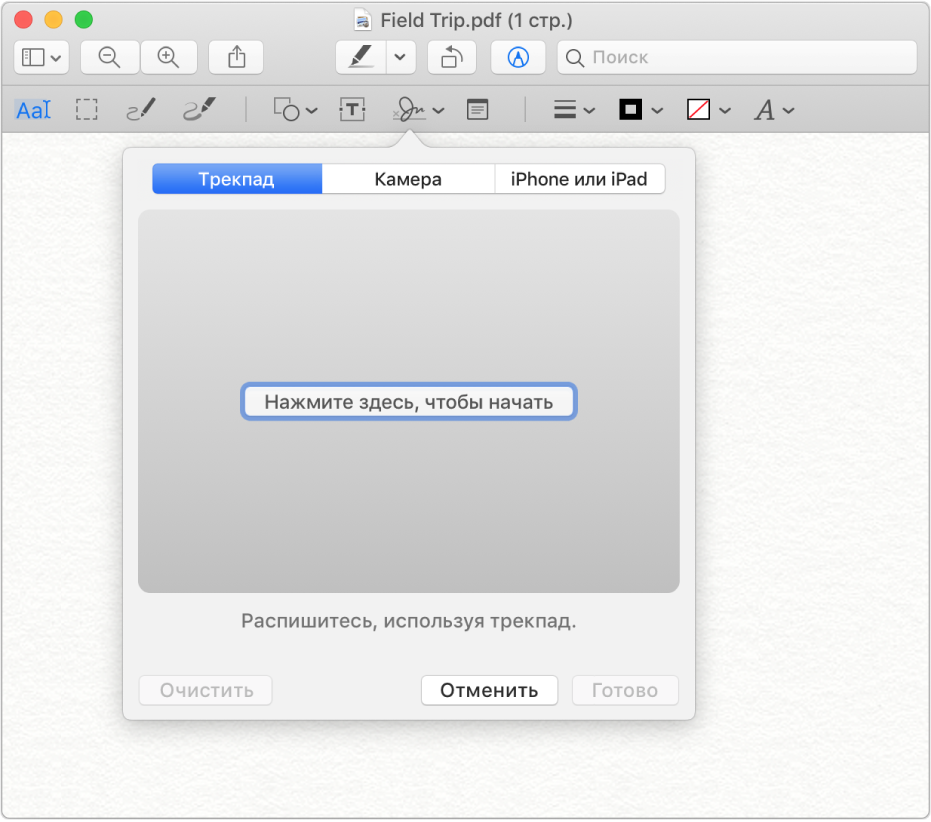Open the sidebar view options dropdown
Screen dimensions: 931x822
[x=42, y=58]
